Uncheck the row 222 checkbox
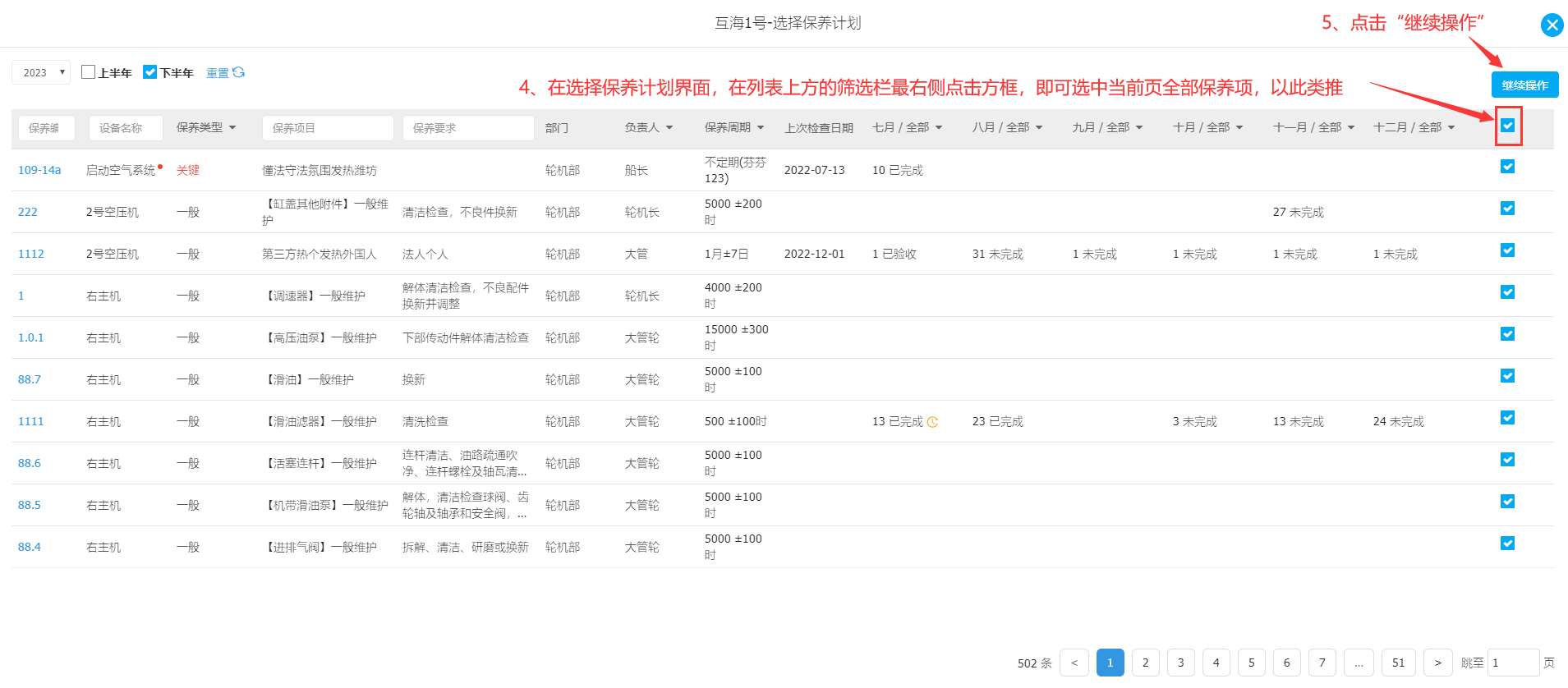The image size is (1568, 688). tap(1507, 209)
